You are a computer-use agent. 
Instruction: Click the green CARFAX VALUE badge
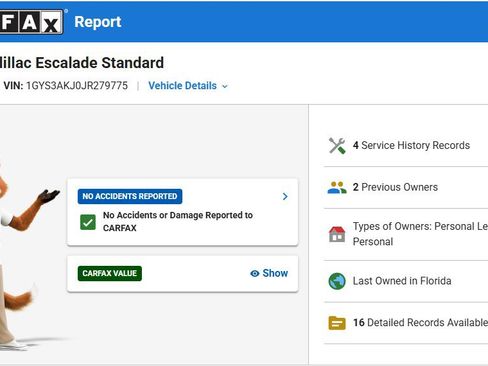(x=110, y=273)
